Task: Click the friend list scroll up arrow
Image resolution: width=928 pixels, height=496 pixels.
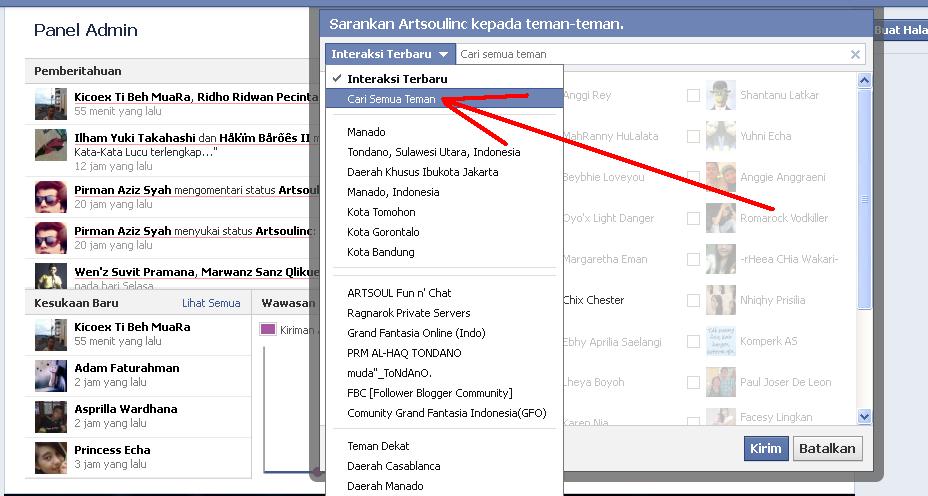Action: 864,80
